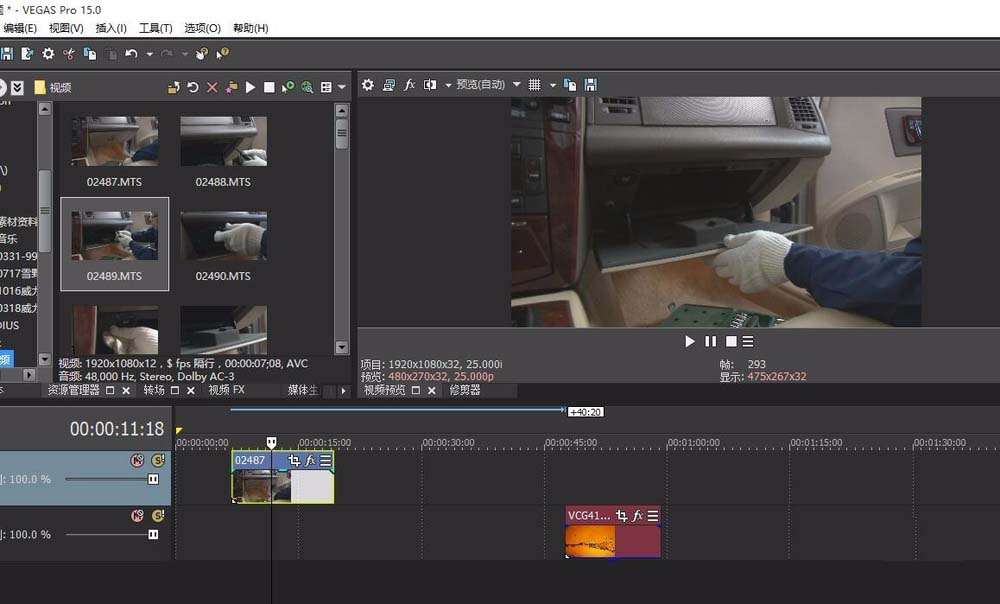The image size is (1000, 604).
Task: Open the 工具(T) menu
Action: click(155, 28)
